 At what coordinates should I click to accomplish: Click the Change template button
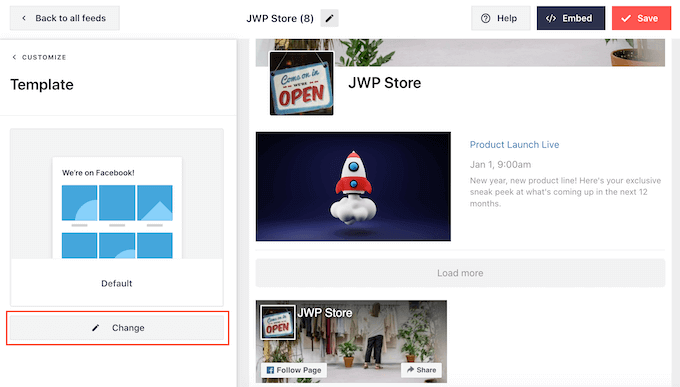(117, 328)
